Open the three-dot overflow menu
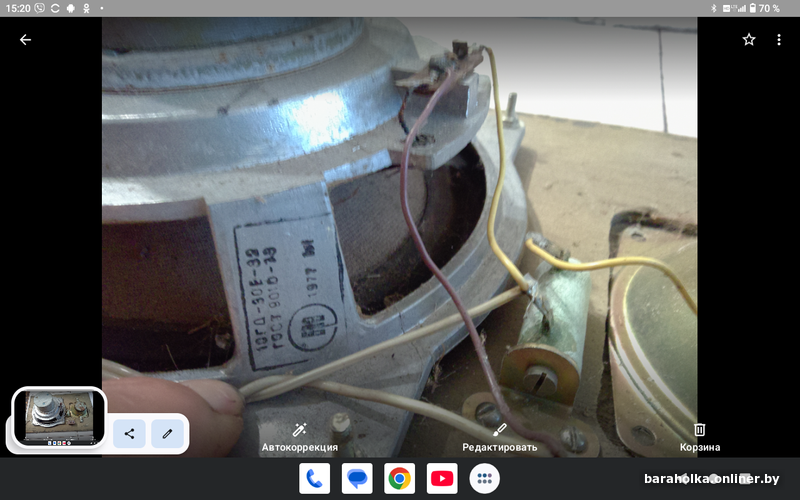 point(779,40)
